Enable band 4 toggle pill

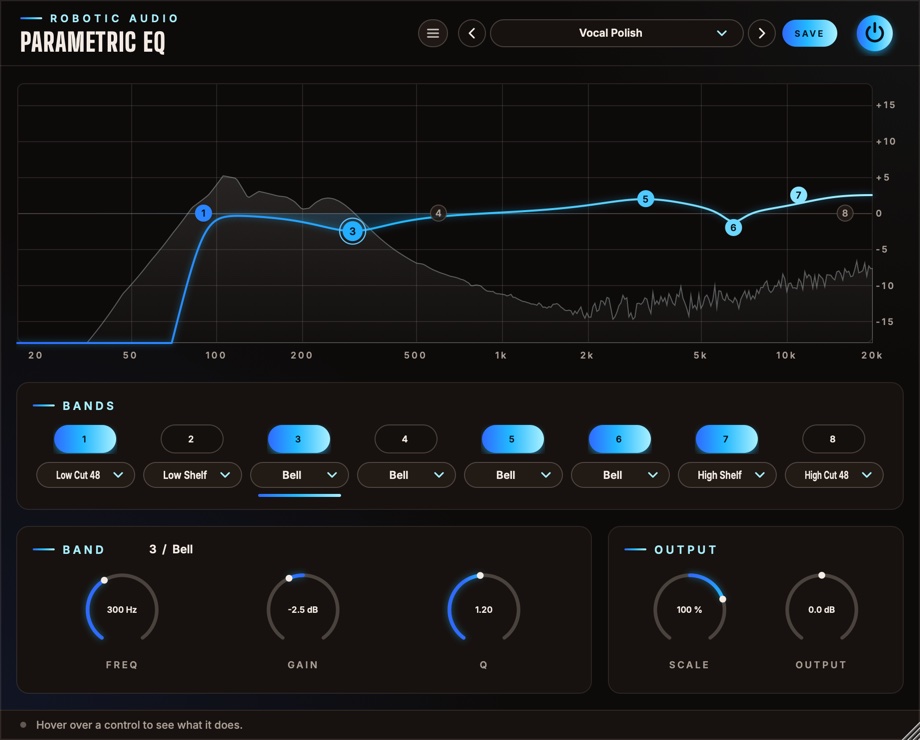tap(405, 439)
